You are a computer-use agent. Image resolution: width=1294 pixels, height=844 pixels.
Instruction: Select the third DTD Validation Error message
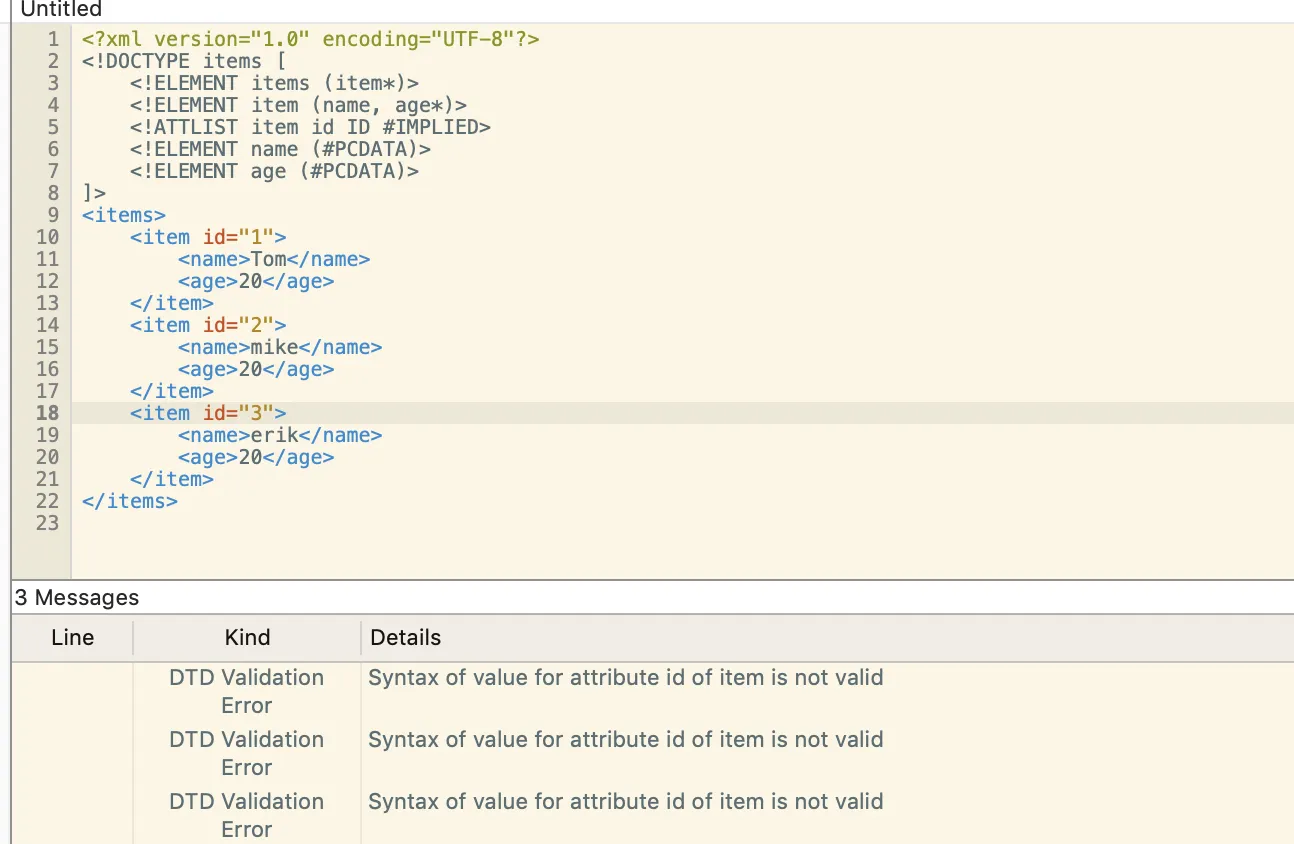pyautogui.click(x=625, y=802)
